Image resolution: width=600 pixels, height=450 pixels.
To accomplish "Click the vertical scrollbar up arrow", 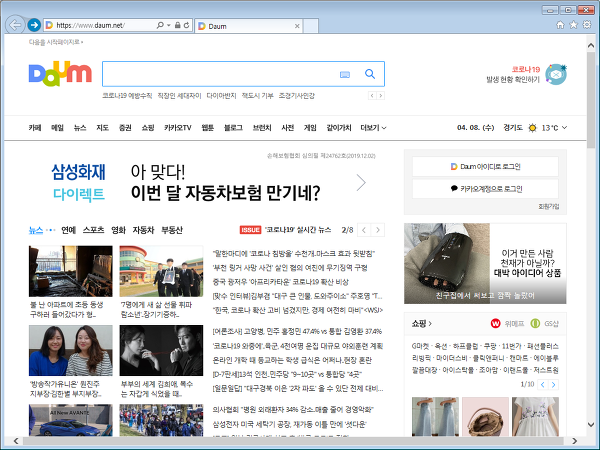I will [x=591, y=45].
